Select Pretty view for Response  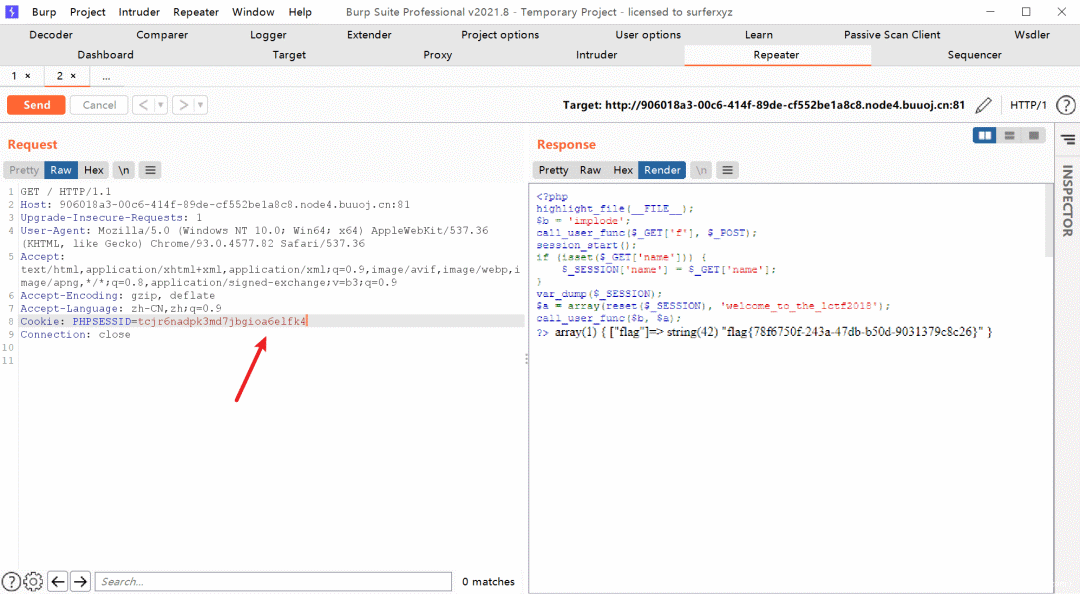click(553, 170)
